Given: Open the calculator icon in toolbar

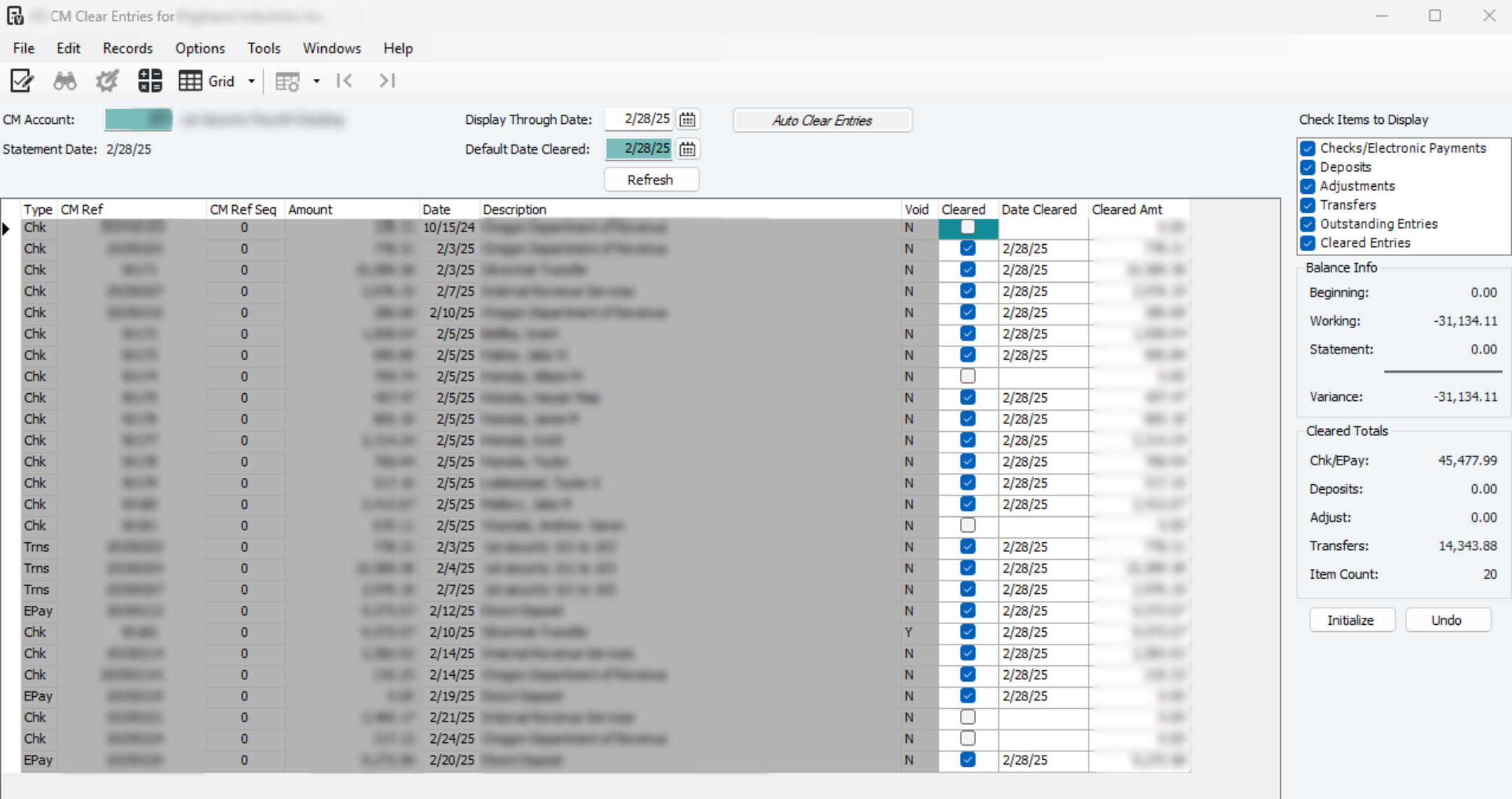Looking at the screenshot, I should (x=150, y=81).
